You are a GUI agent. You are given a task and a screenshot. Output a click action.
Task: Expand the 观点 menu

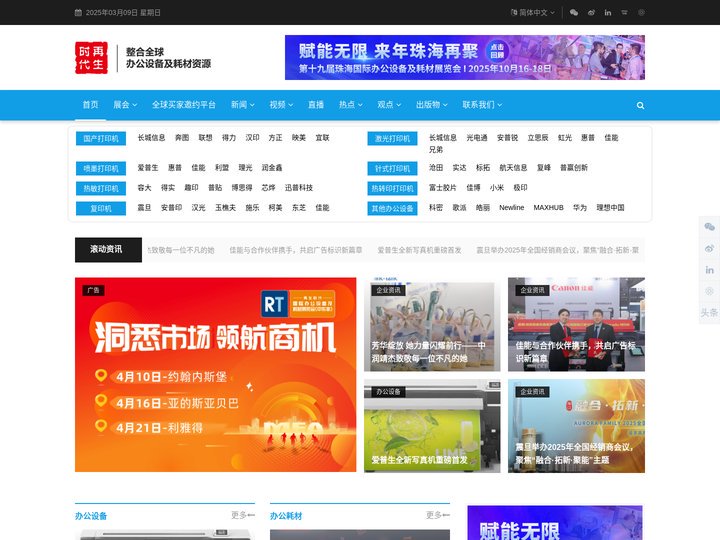[389, 105]
